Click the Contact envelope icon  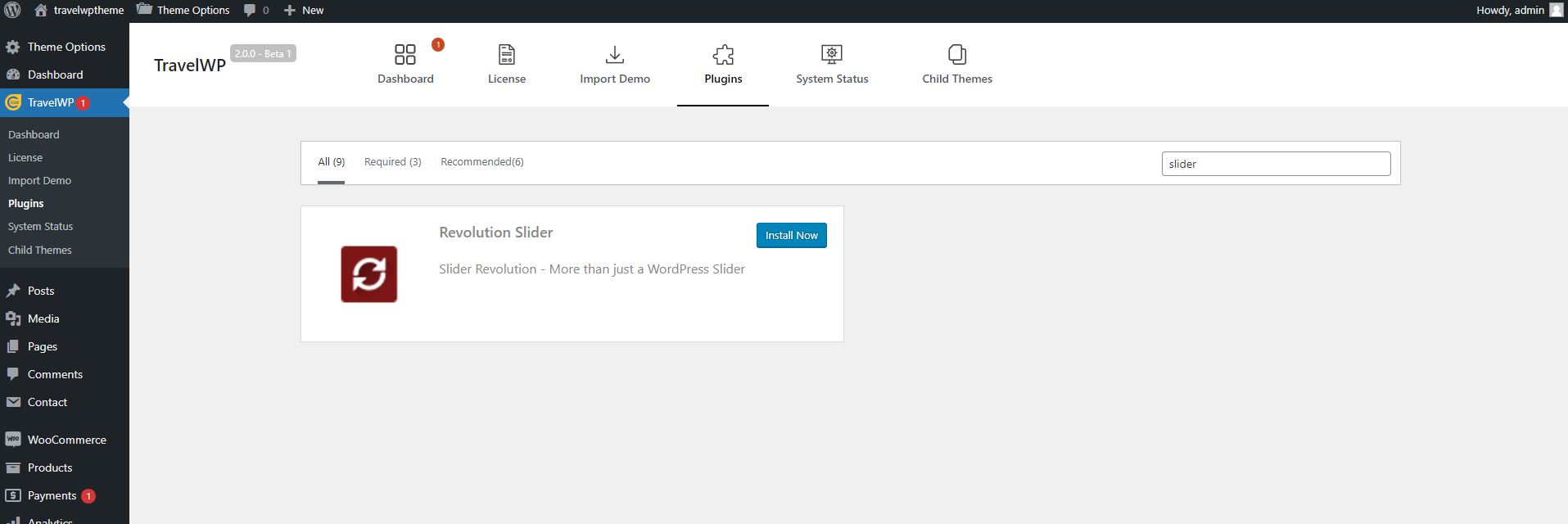[x=13, y=402]
